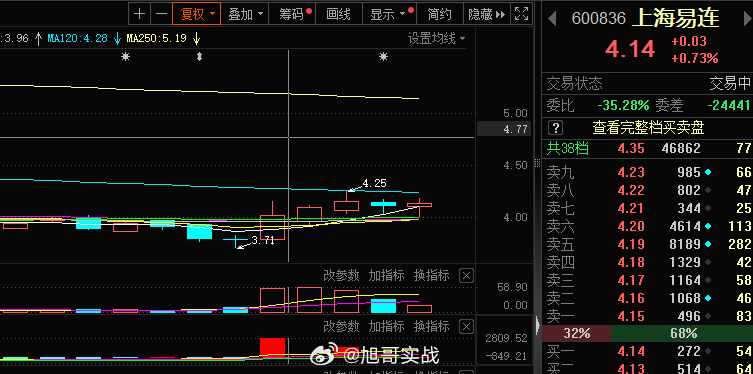Go to next stock arrow
This screenshot has height=374, width=753.
(747, 18)
